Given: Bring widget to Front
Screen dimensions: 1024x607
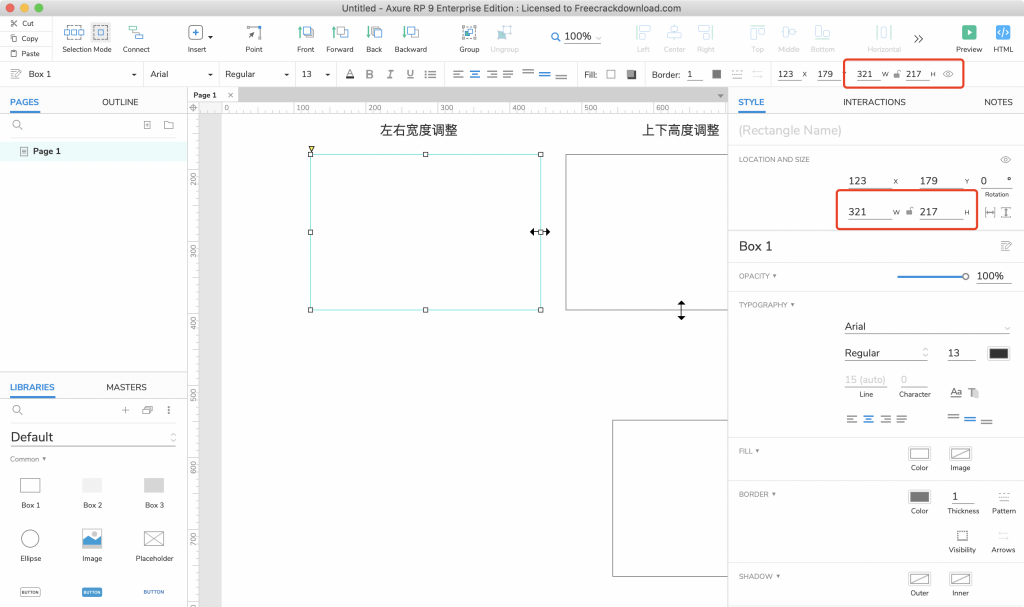Looking at the screenshot, I should pos(306,33).
